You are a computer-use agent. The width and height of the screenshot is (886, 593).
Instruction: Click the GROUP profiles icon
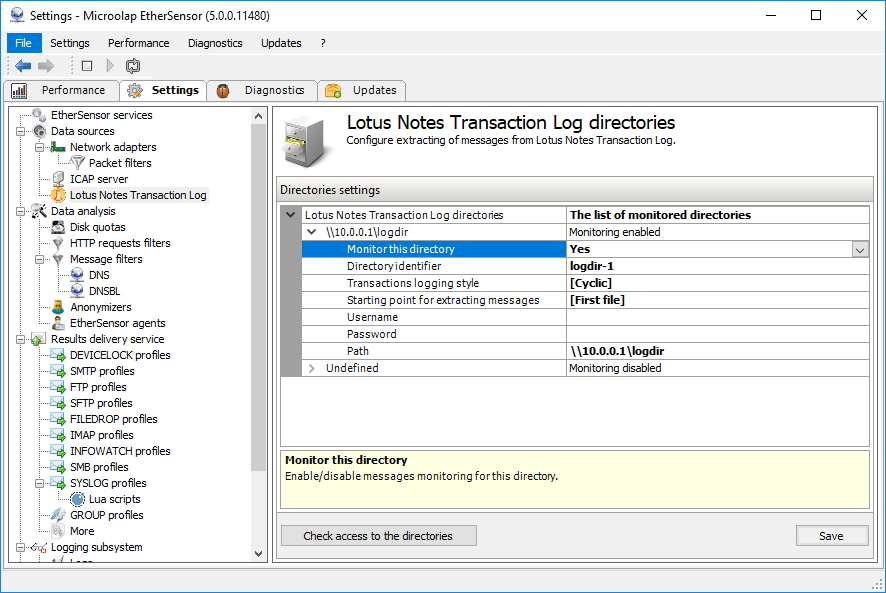(x=58, y=515)
